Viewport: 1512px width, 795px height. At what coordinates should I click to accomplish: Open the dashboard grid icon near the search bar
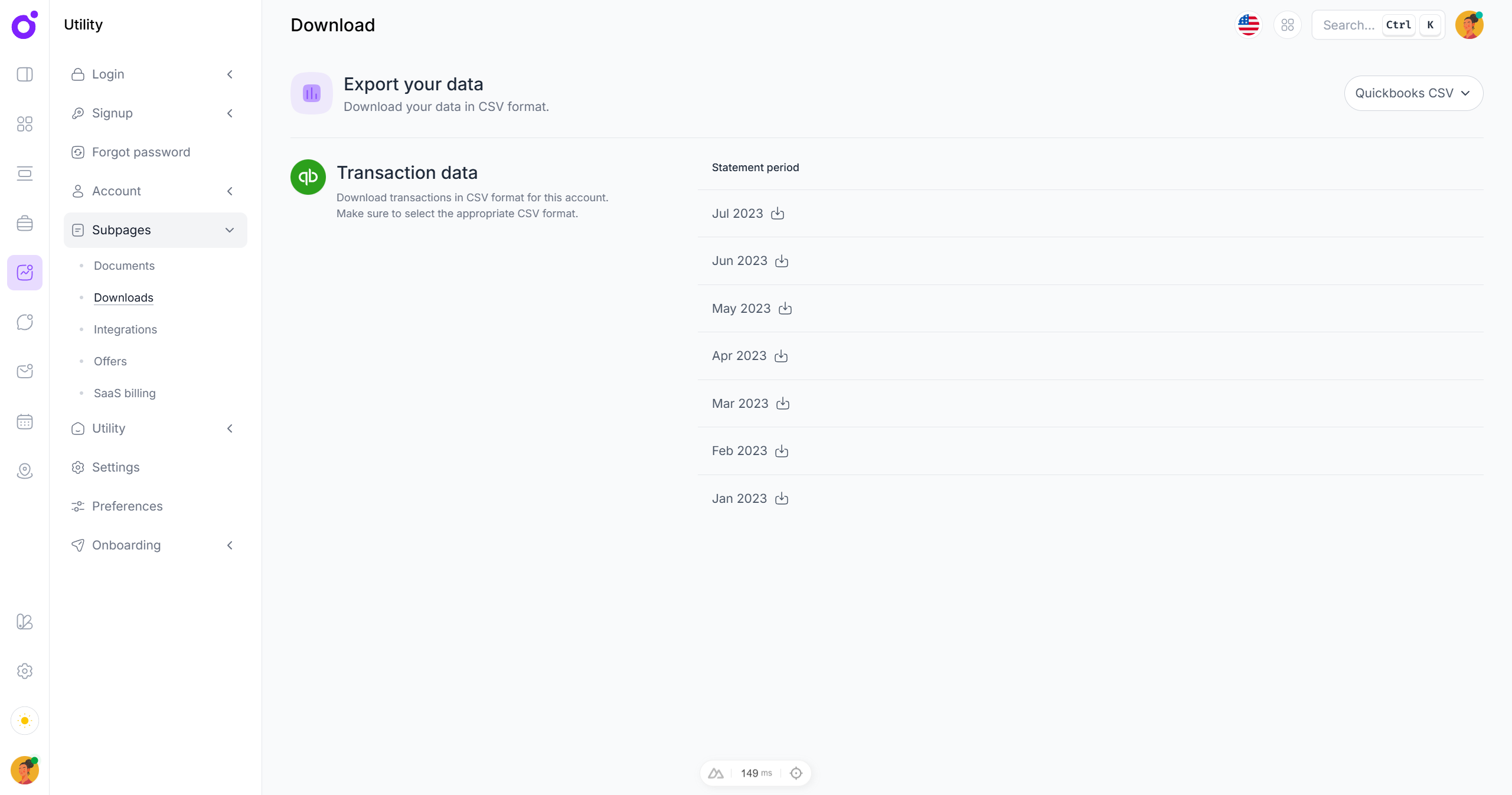point(1288,25)
